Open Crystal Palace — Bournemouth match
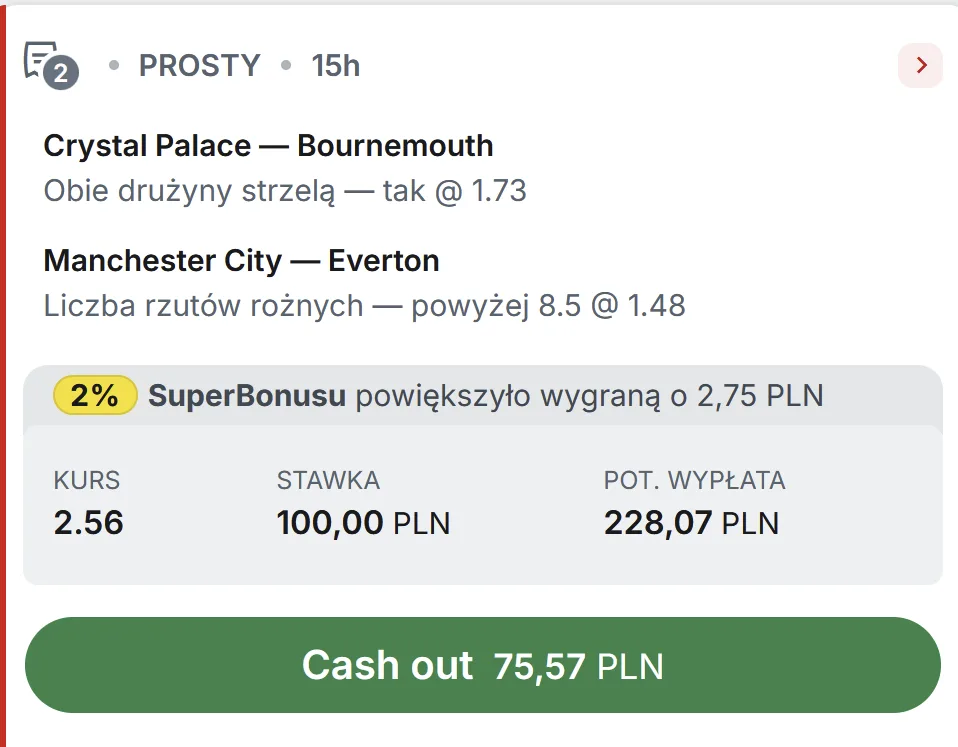Viewport: 958px width, 747px height. pos(268,146)
